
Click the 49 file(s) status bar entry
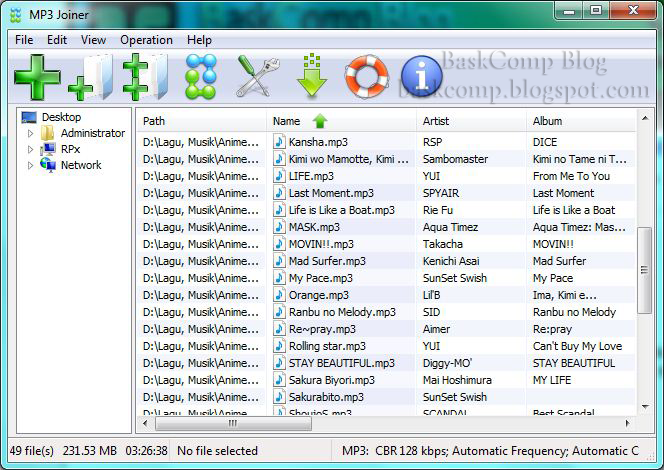[32, 451]
